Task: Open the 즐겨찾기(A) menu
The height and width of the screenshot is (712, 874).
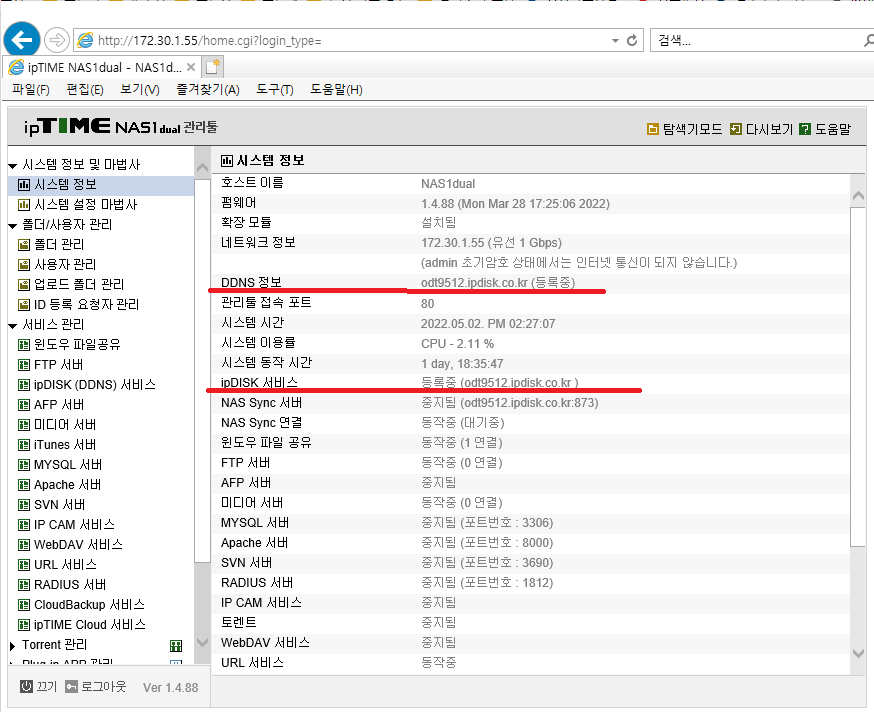Action: [x=208, y=90]
